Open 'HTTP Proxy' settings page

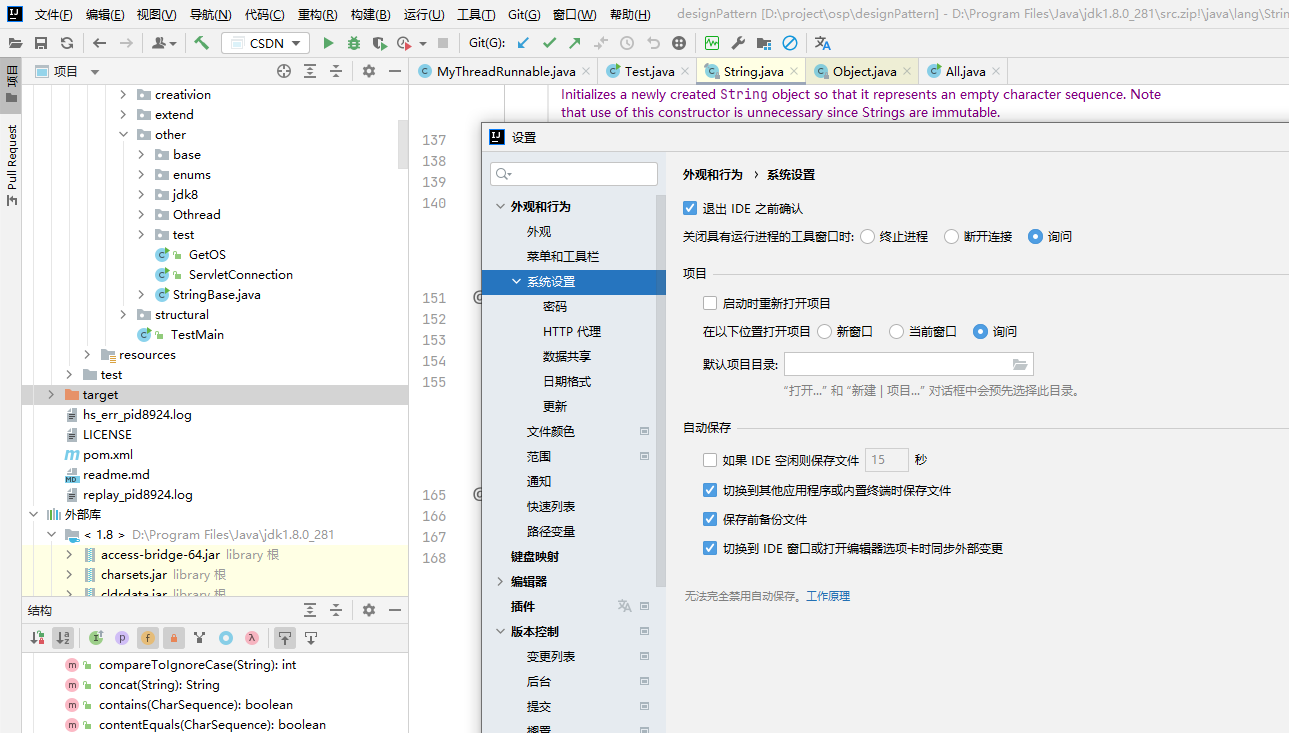[x=572, y=331]
